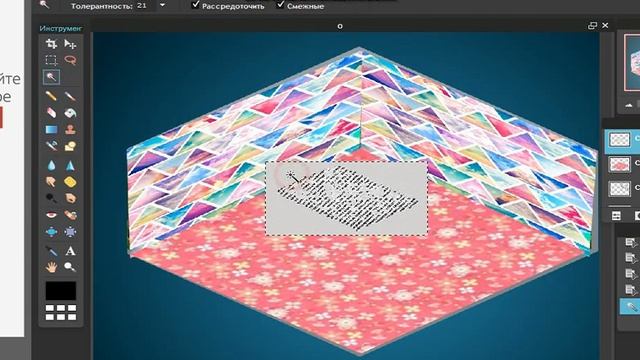Viewport: 640px width, 360px height.
Task: Select the Lasso tool
Action: pos(70,60)
